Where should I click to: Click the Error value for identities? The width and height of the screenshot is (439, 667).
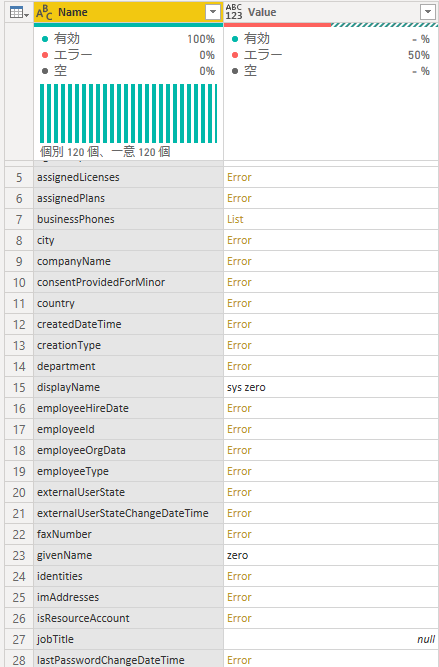click(239, 576)
